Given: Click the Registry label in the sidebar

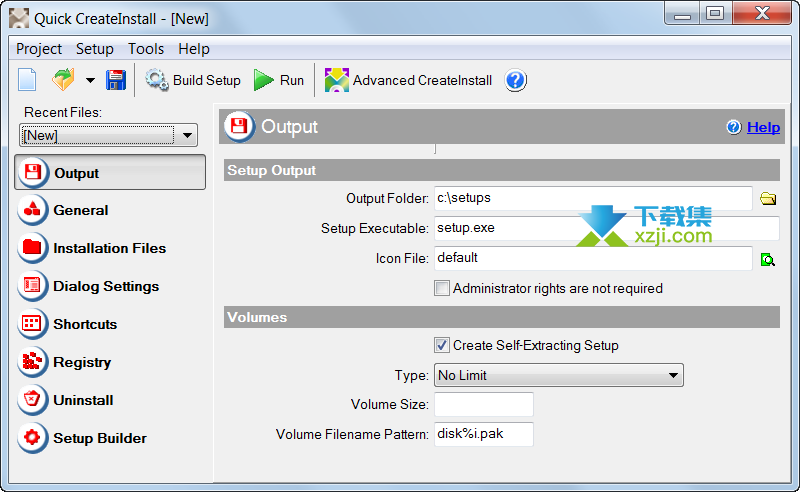Looking at the screenshot, I should tap(82, 362).
